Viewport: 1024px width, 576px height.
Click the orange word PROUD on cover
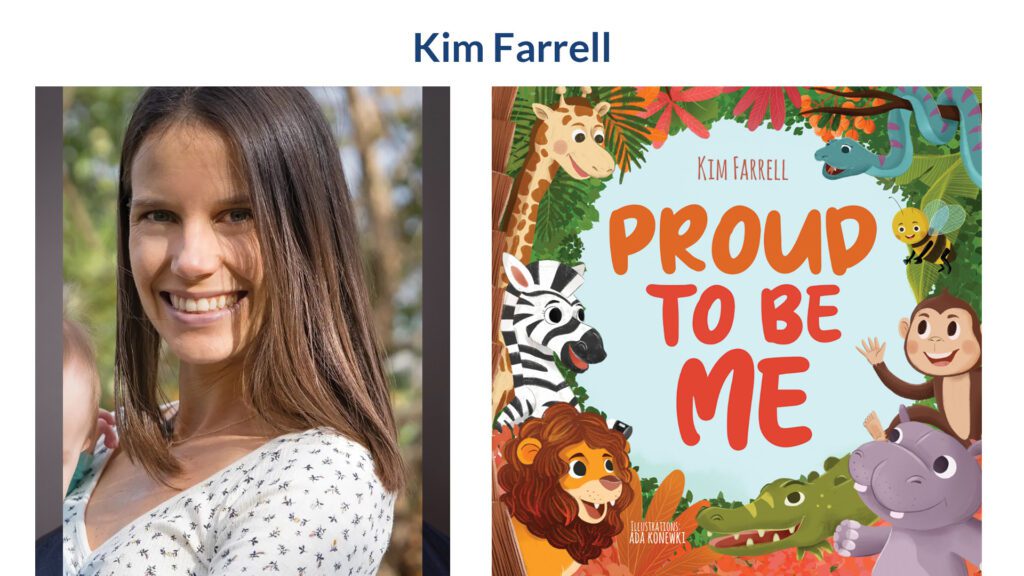pyautogui.click(x=743, y=240)
